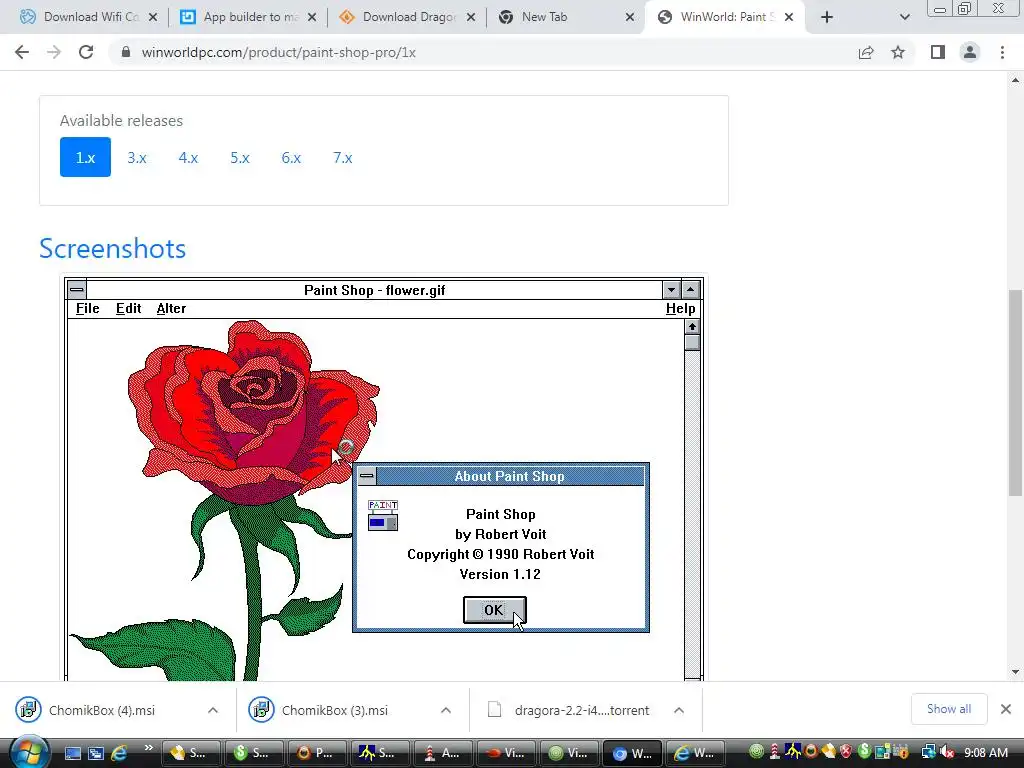Open the Chrome three-dot menu
Screen dimensions: 1024x768
click(x=1002, y=52)
